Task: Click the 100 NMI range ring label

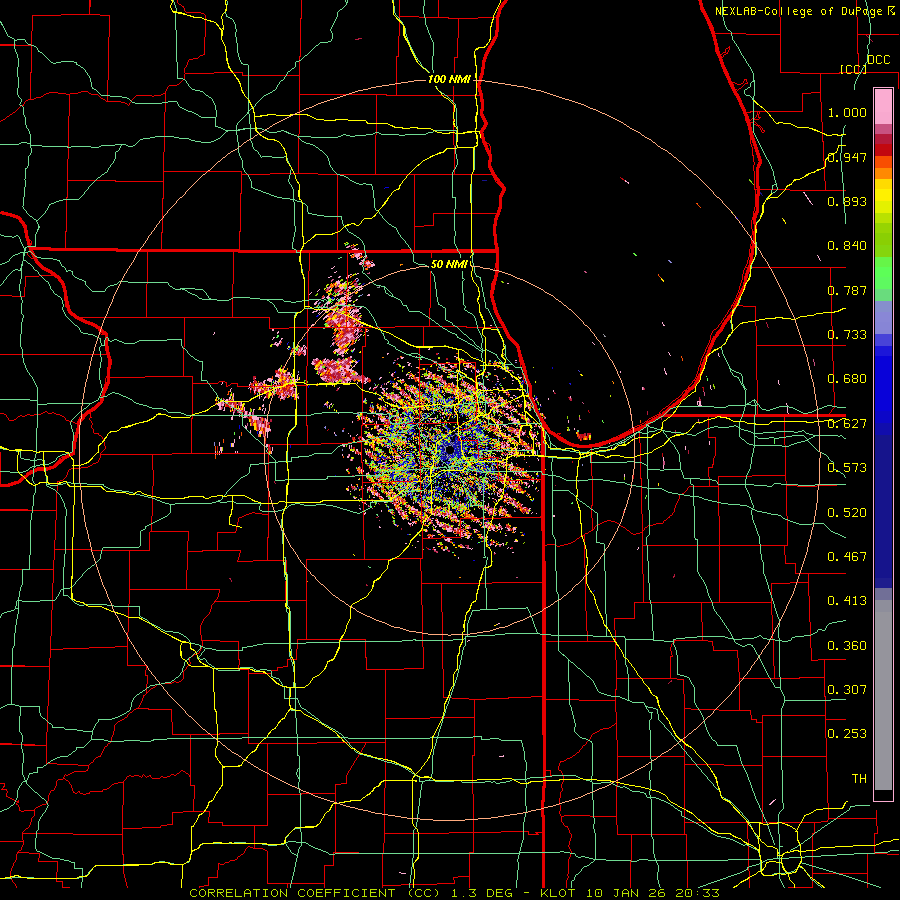Action: (x=449, y=79)
